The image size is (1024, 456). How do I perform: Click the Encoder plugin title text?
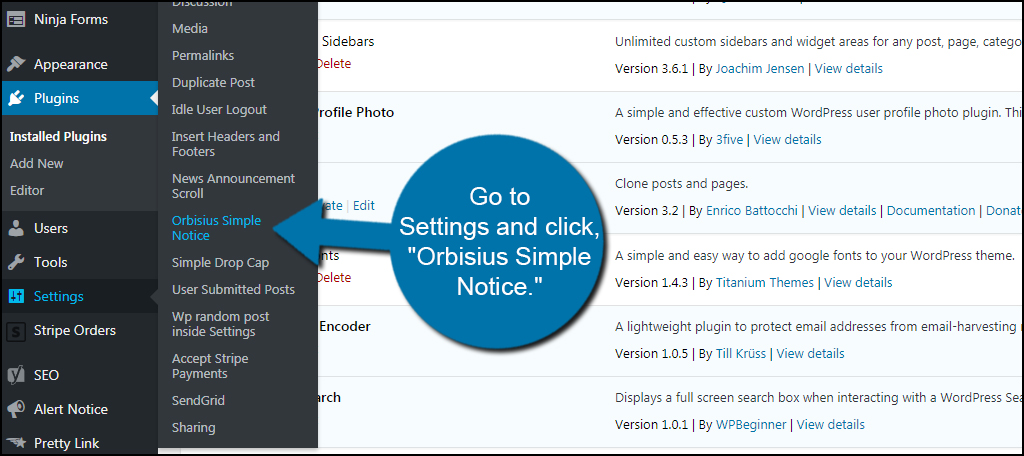(x=345, y=327)
